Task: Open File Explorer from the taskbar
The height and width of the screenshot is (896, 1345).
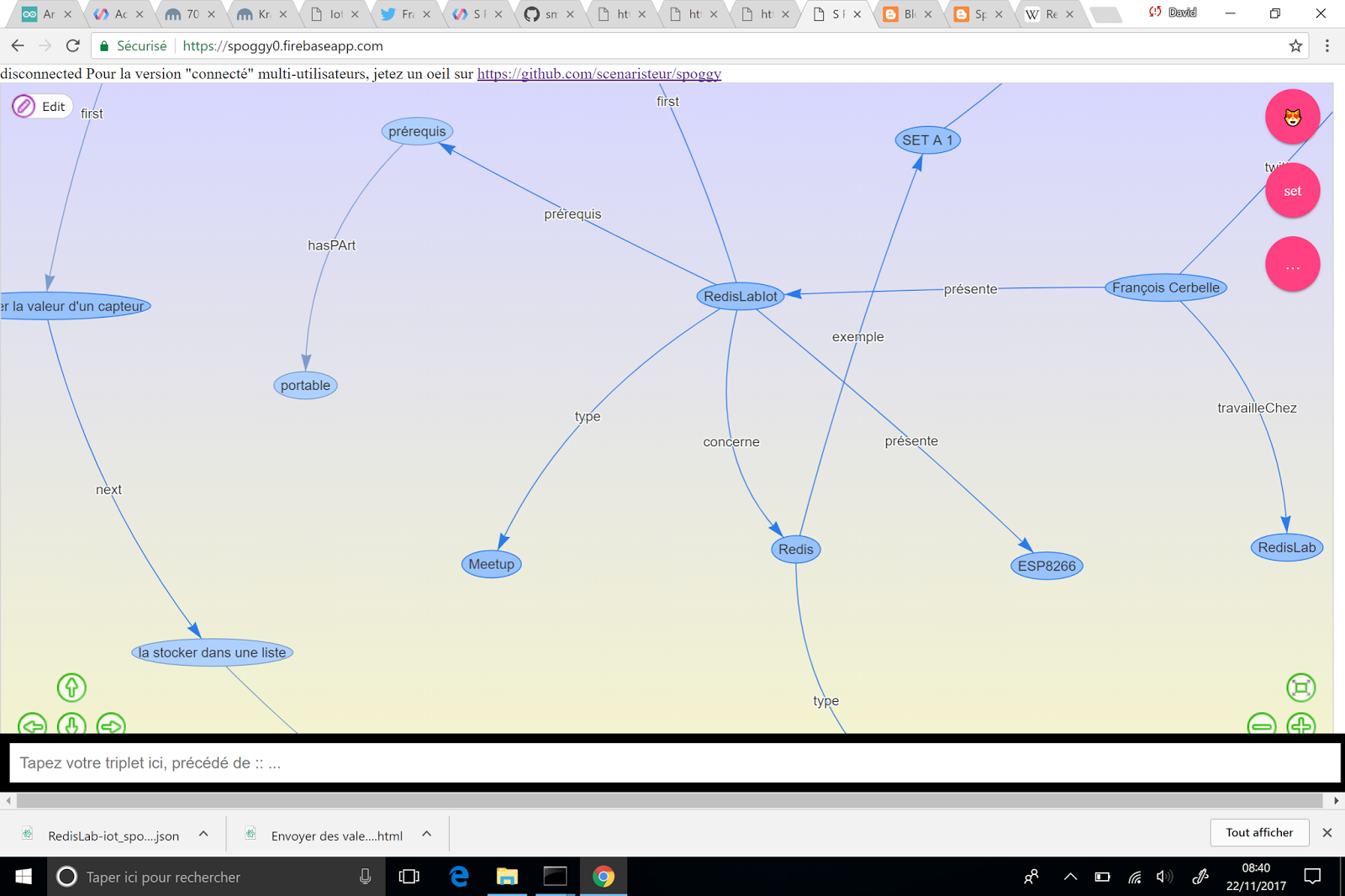Action: (507, 877)
